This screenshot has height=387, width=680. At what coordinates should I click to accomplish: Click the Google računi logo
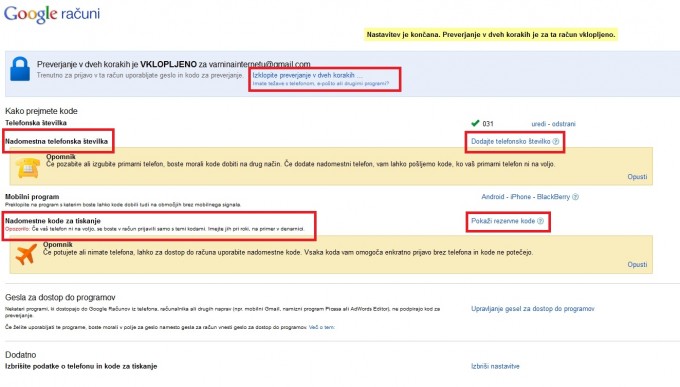point(52,14)
